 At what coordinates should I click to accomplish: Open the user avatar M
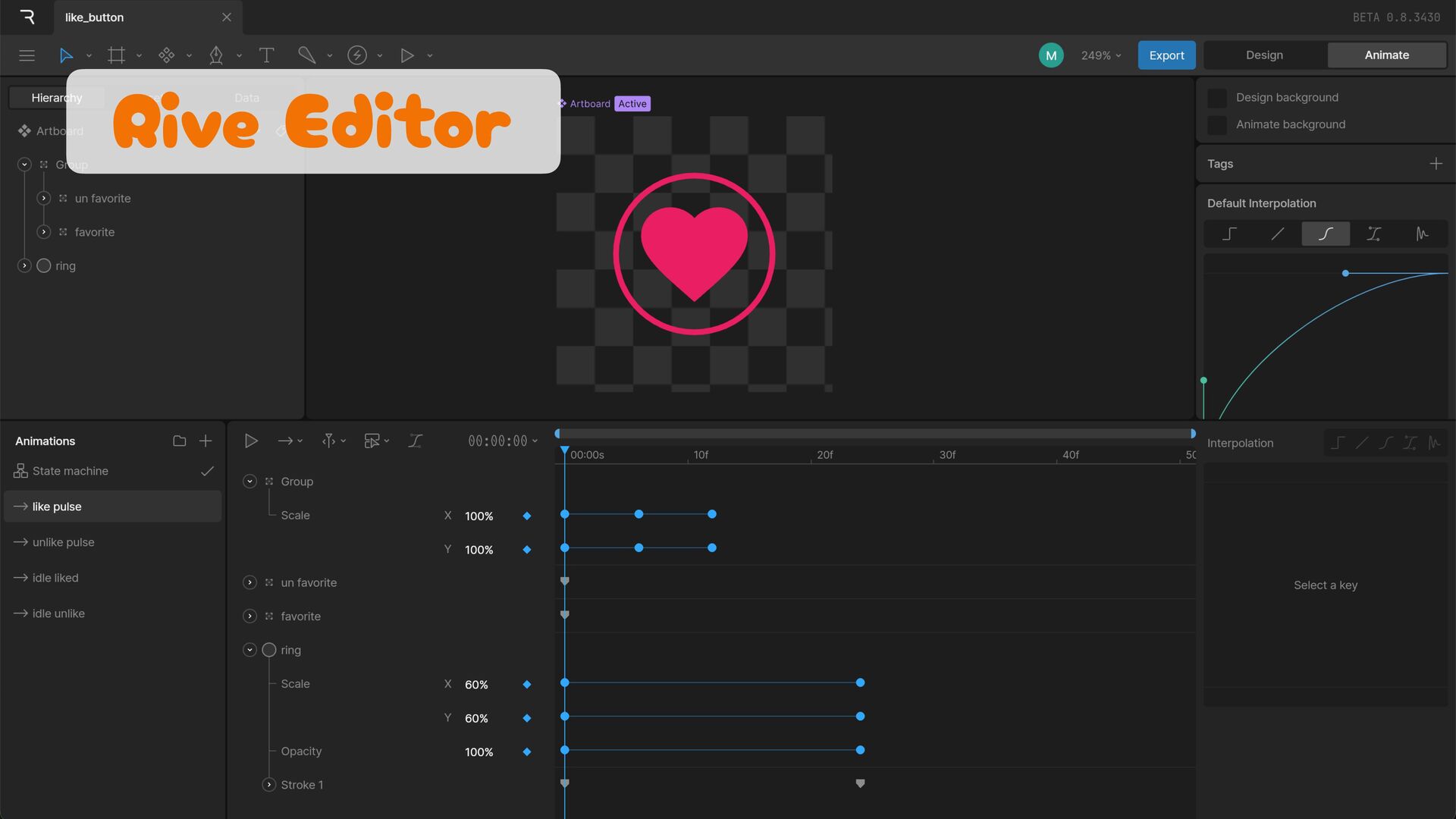click(1051, 55)
